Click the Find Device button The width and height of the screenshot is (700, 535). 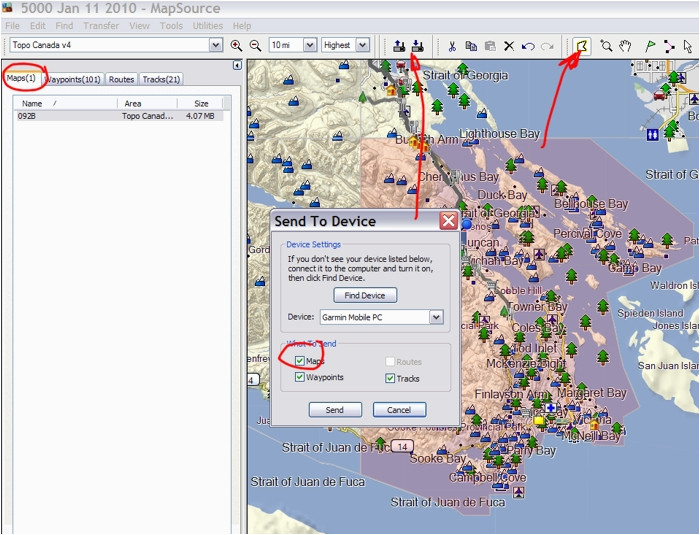365,295
